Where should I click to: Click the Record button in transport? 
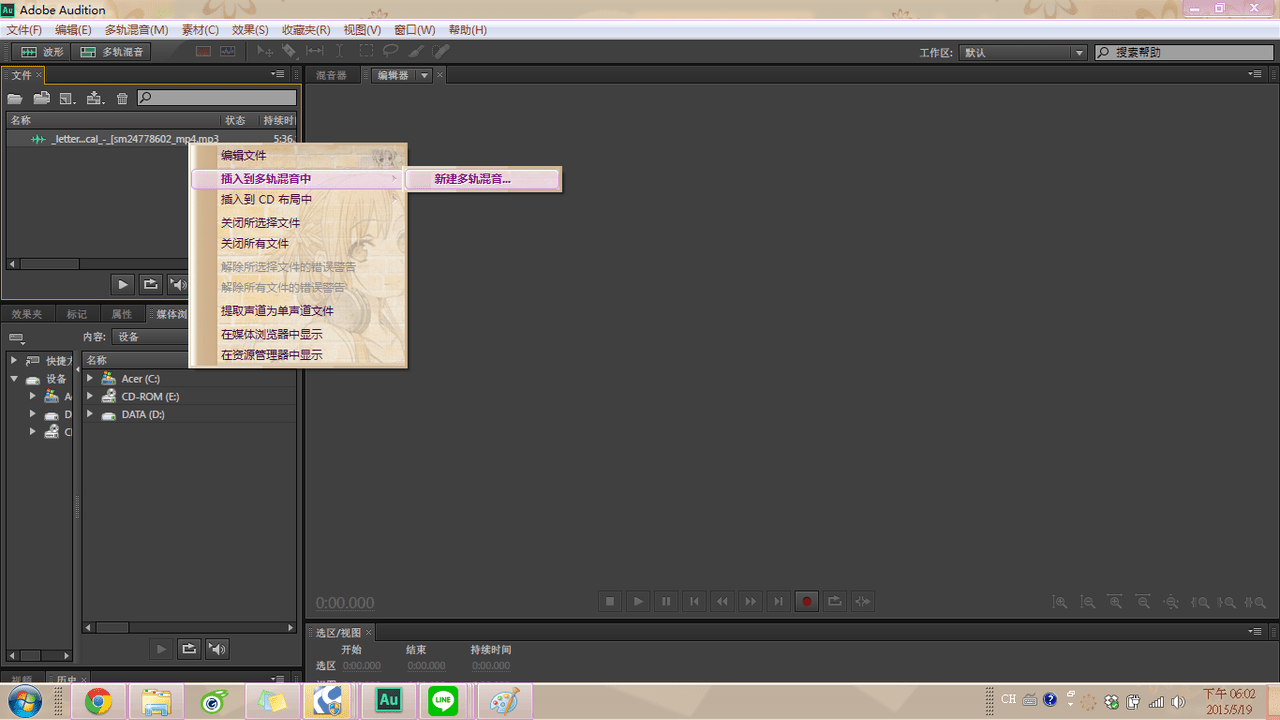point(807,601)
